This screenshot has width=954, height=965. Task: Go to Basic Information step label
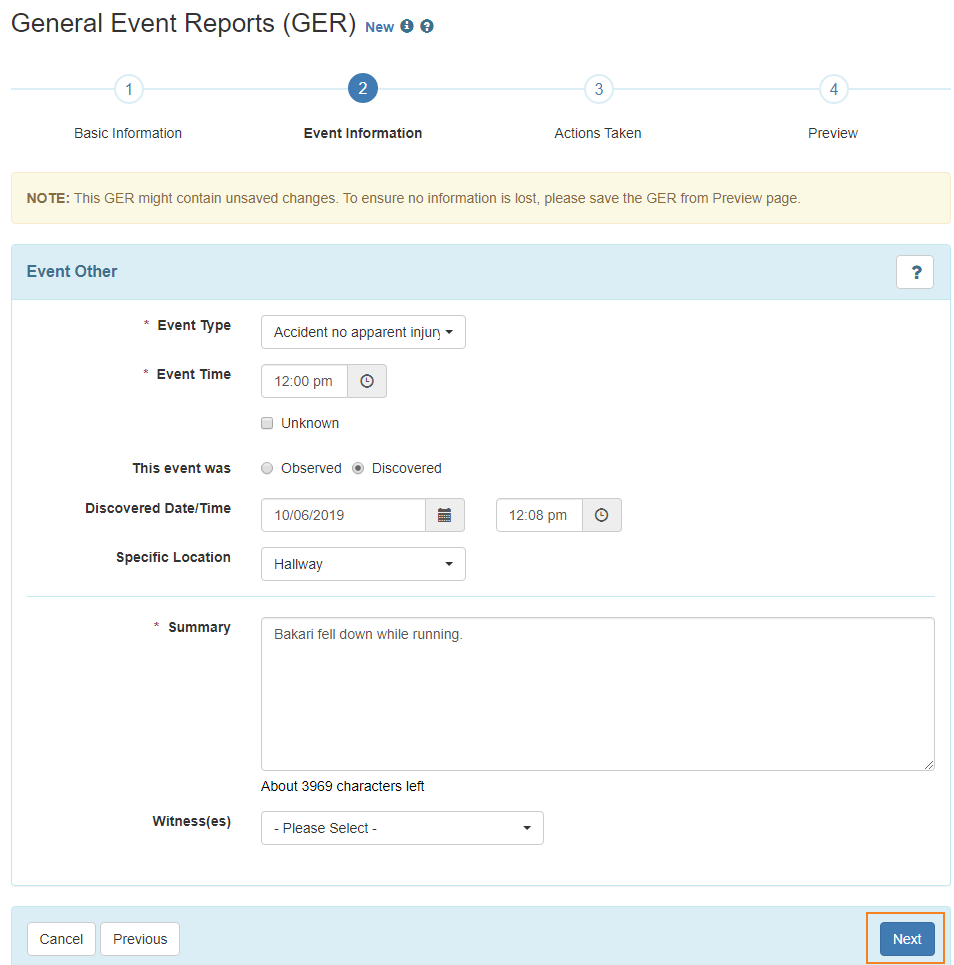pyautogui.click(x=128, y=133)
